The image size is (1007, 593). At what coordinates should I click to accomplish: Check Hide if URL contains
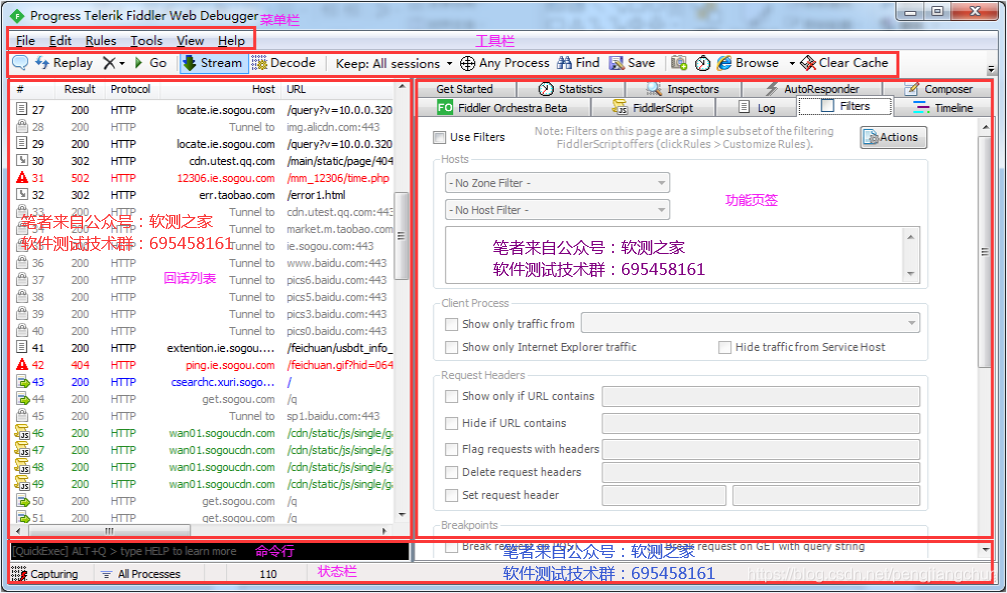tap(451, 423)
